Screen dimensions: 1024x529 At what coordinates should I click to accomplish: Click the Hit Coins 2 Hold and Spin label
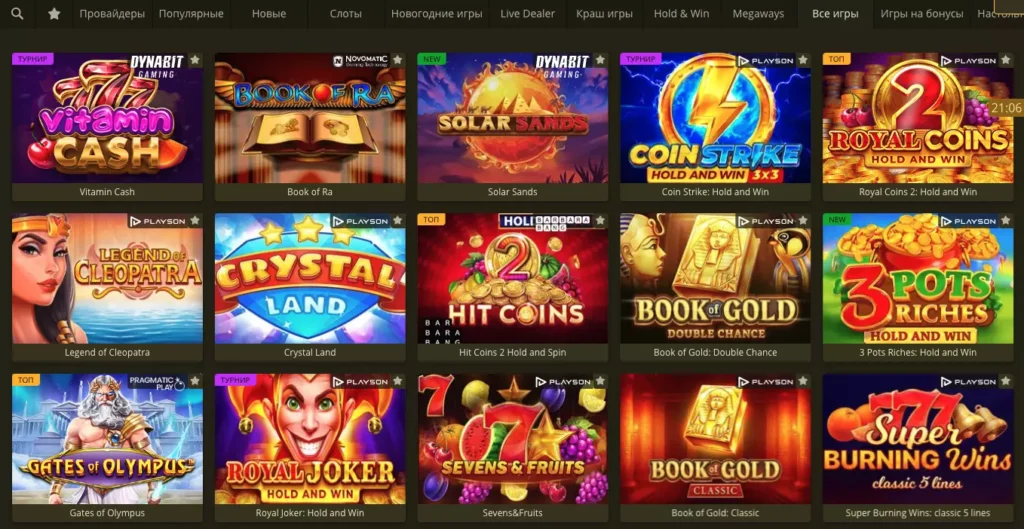tap(513, 352)
